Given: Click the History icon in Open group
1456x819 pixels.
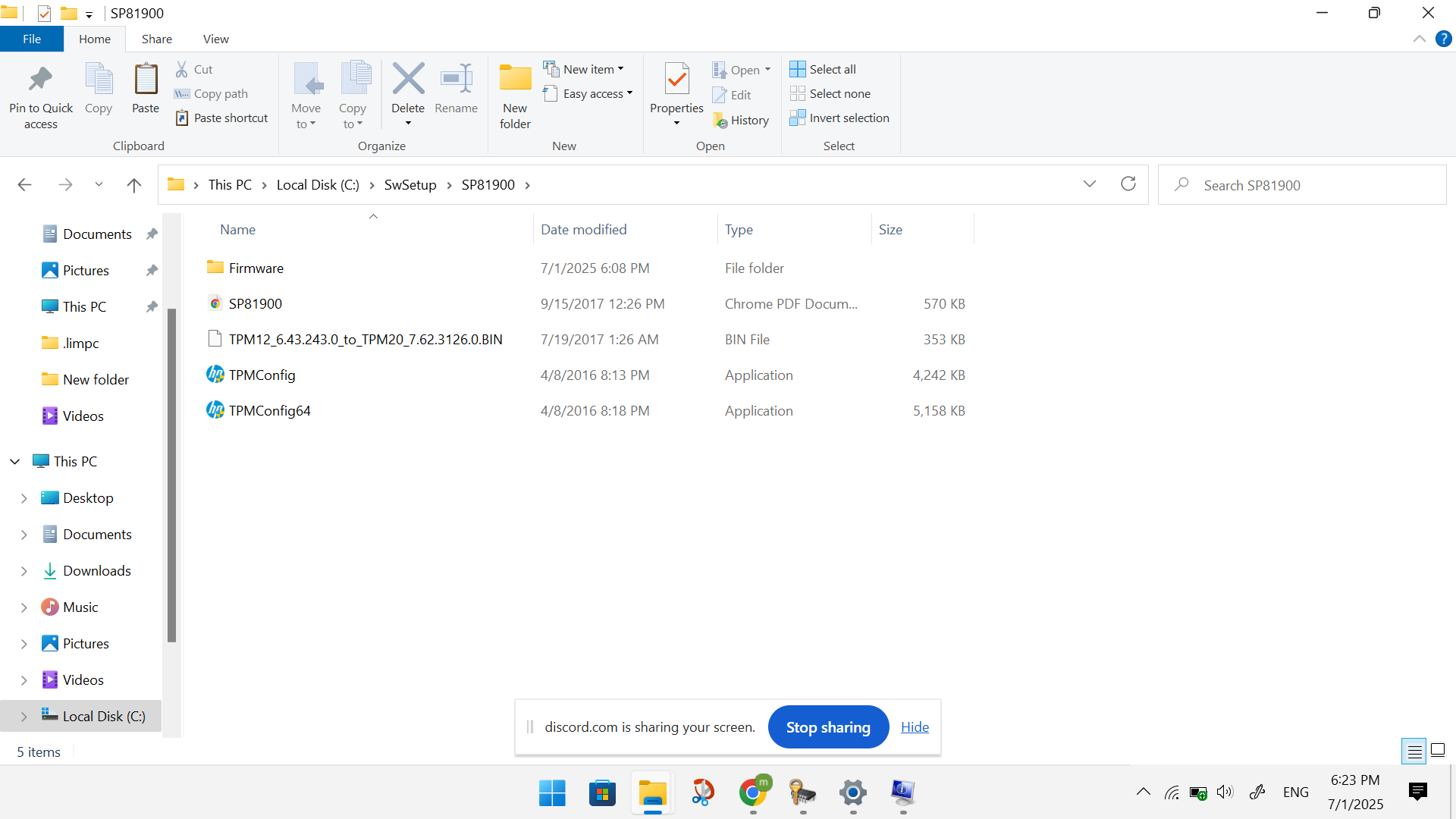Looking at the screenshot, I should [720, 121].
